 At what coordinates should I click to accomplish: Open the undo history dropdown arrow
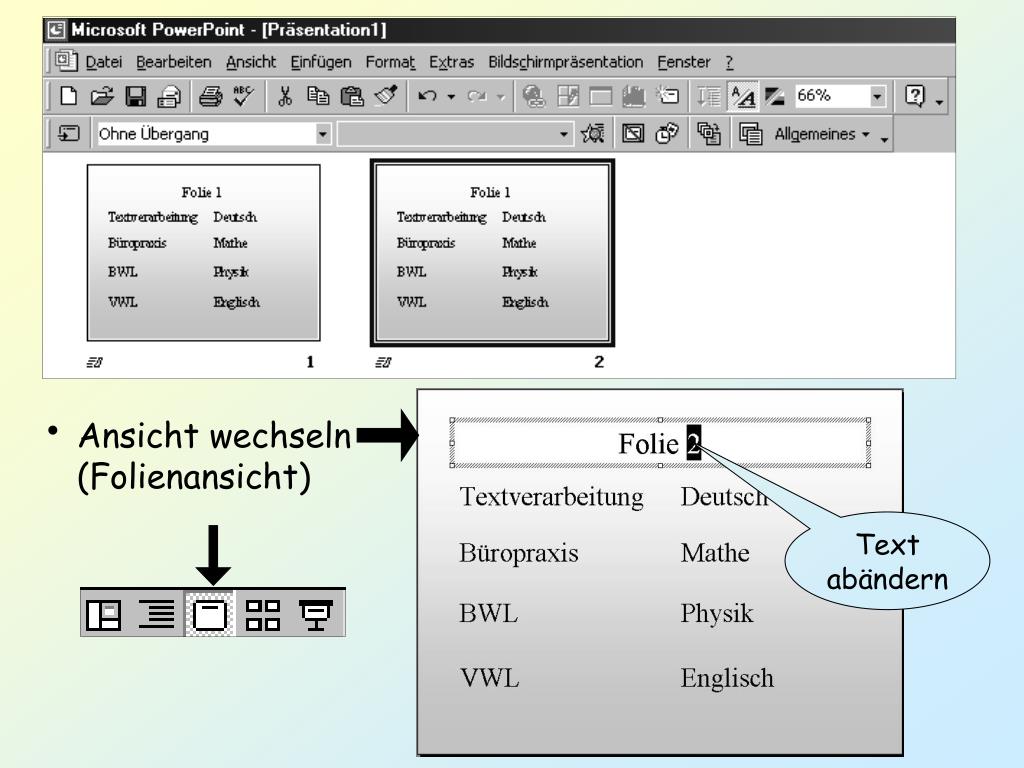[x=451, y=97]
